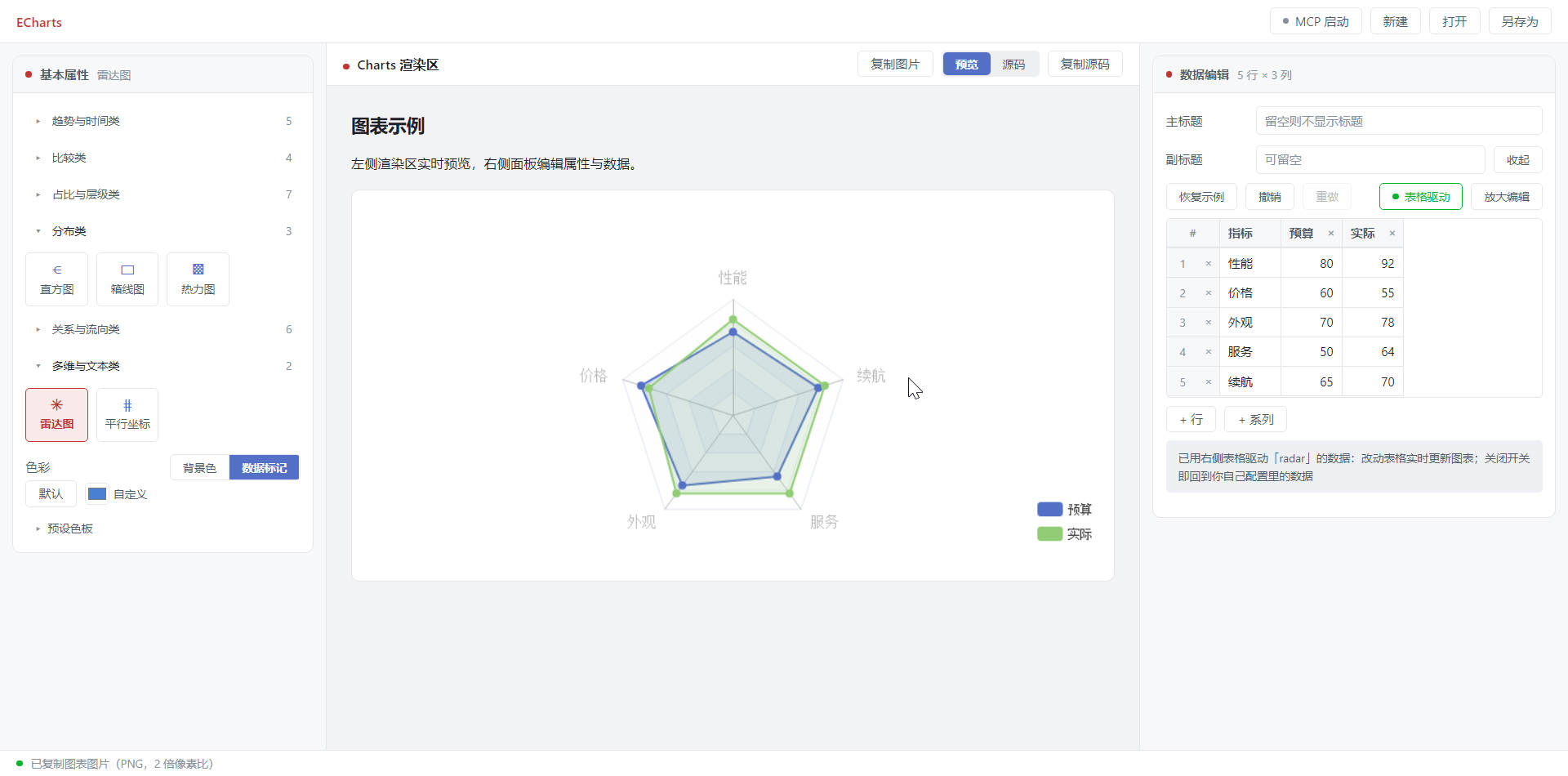The image size is (1568, 776).
Task: Select the 平行坐标 parallel chart type
Action: 127,415
